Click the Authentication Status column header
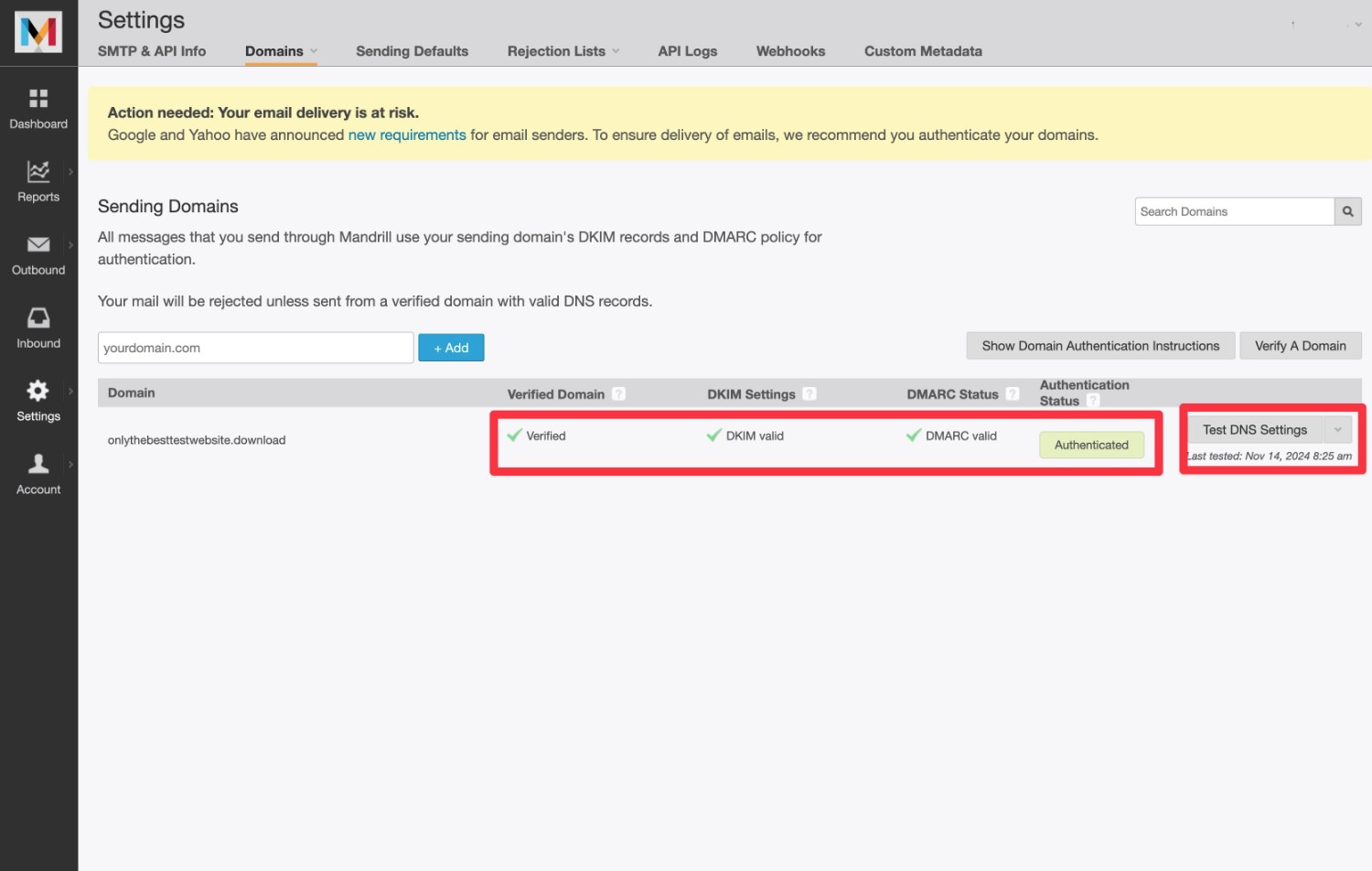The width and height of the screenshot is (1372, 871). [1085, 392]
